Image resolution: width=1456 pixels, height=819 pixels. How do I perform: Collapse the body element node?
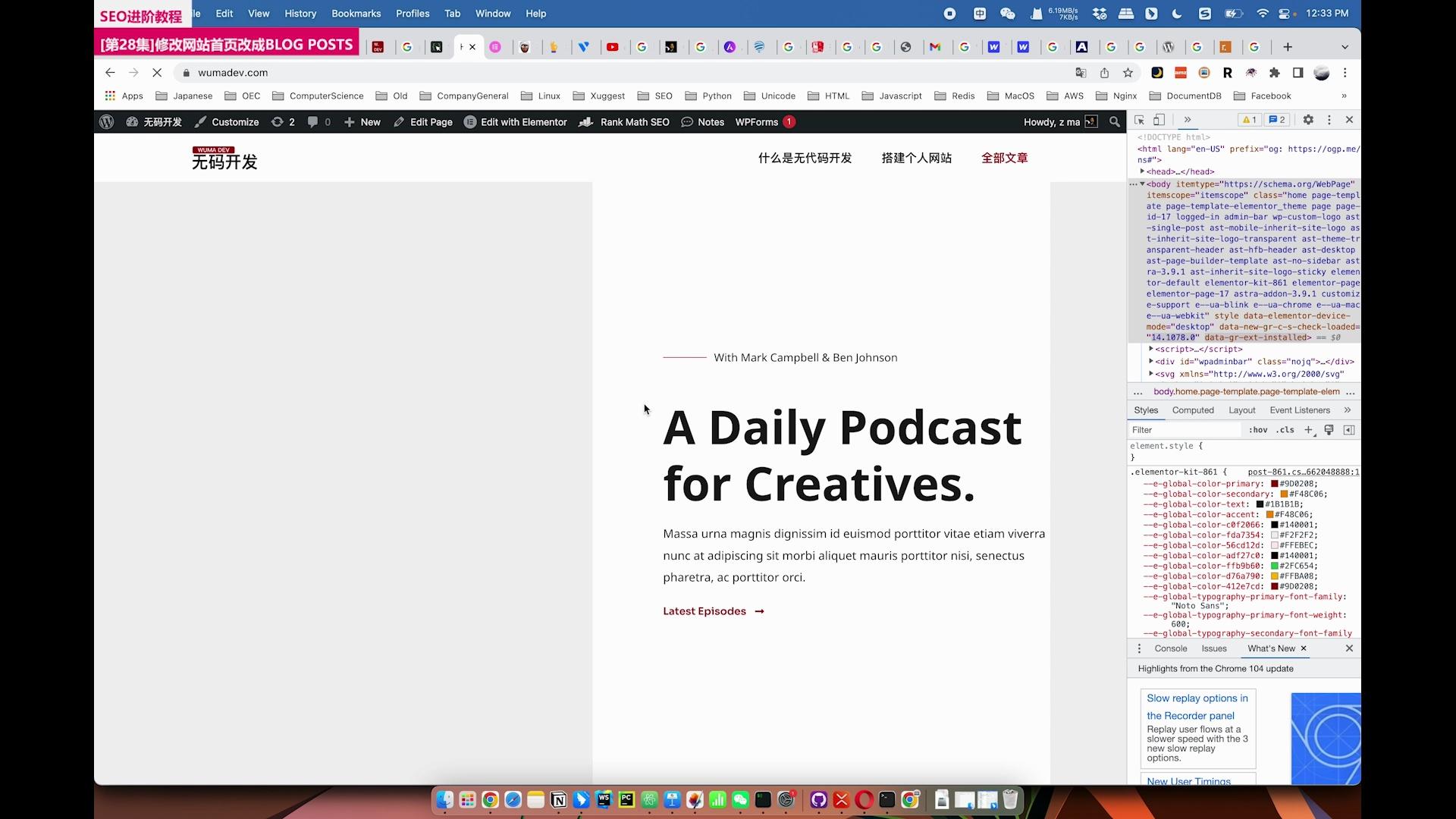(1142, 184)
